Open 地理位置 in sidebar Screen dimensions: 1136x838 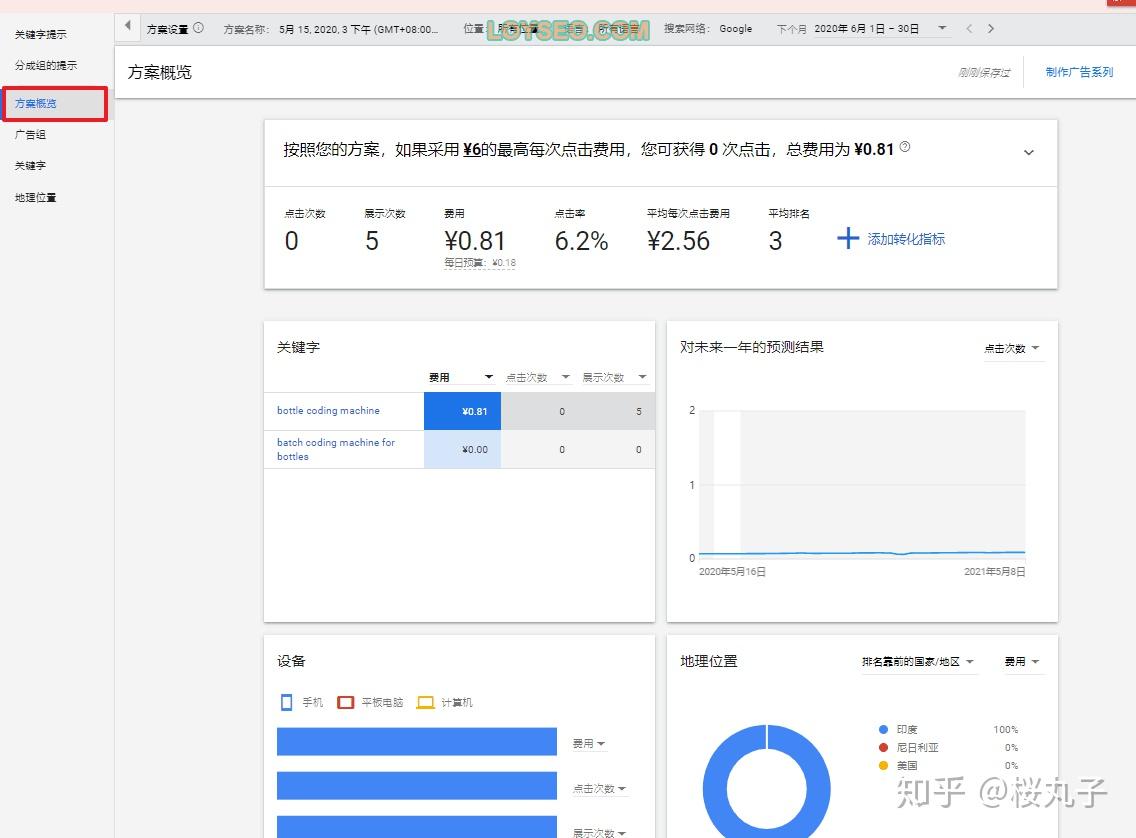(36, 198)
